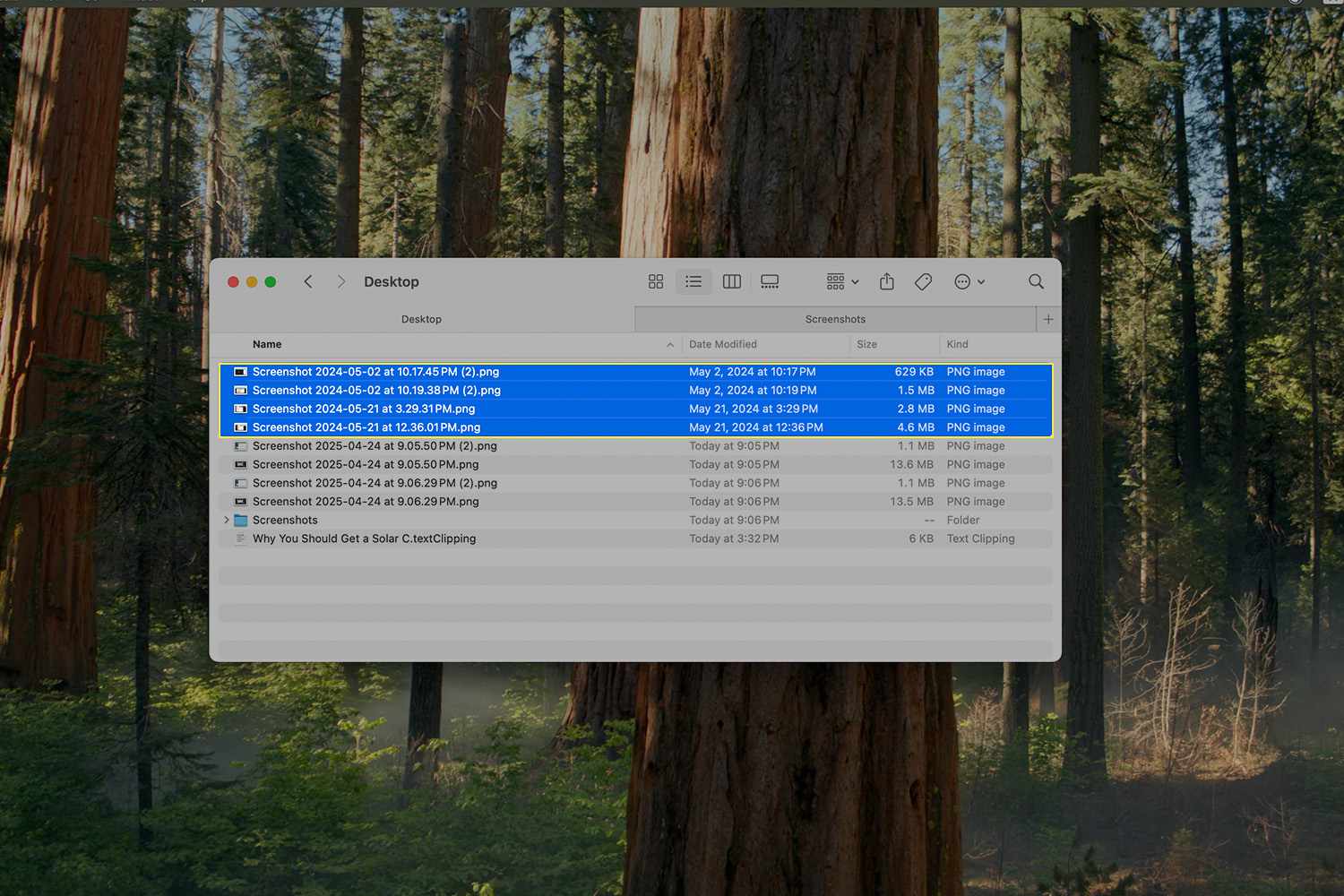
Task: Click the Kind column header
Action: pyautogui.click(x=957, y=344)
